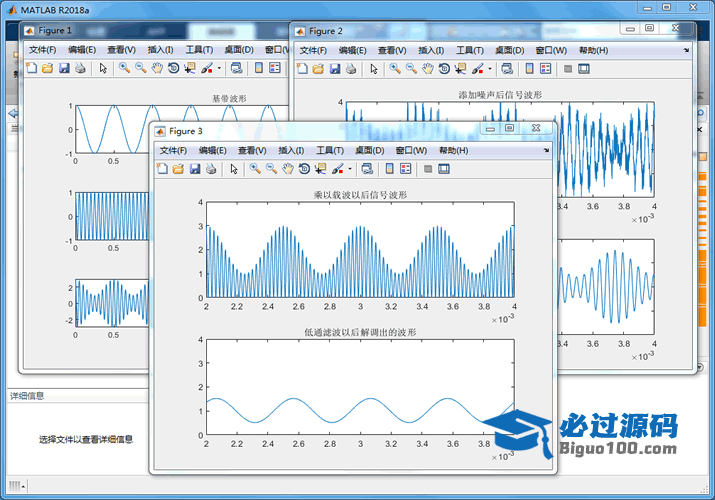This screenshot has width=715, height=500.
Task: Click the Zoom Out tool in Figure 2
Action: [411, 69]
